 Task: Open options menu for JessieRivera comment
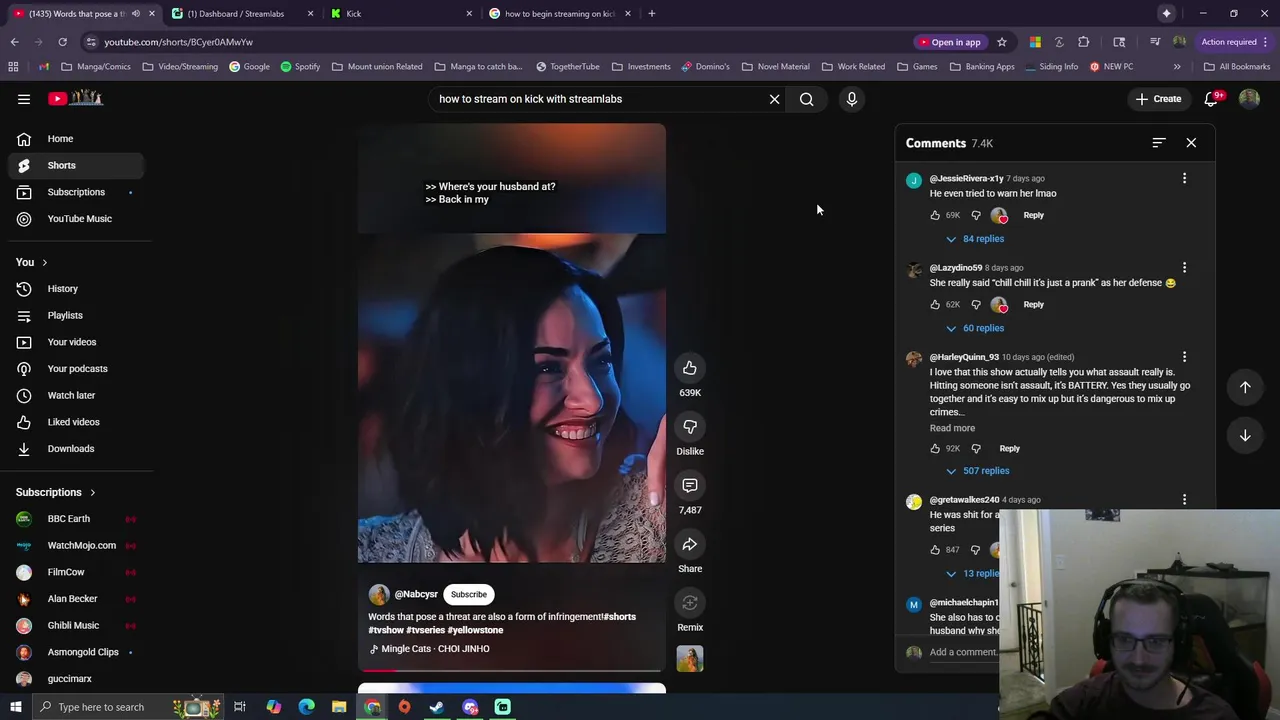coord(1184,178)
